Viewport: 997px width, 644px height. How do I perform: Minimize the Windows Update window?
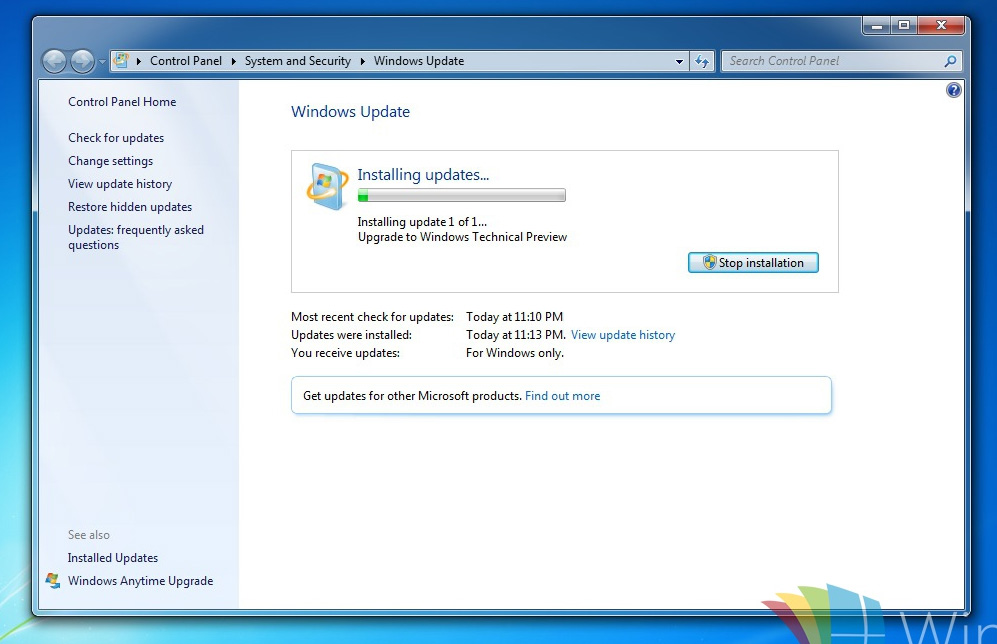[877, 25]
